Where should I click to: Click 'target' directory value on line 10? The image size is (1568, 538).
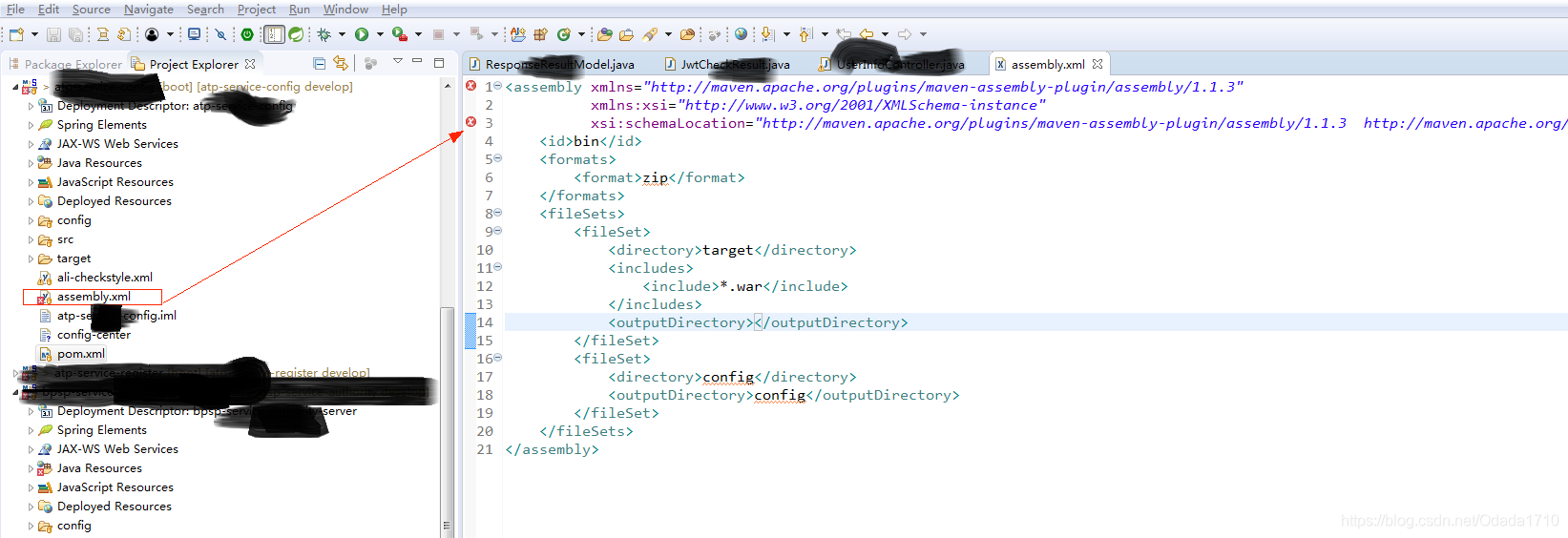click(x=728, y=250)
